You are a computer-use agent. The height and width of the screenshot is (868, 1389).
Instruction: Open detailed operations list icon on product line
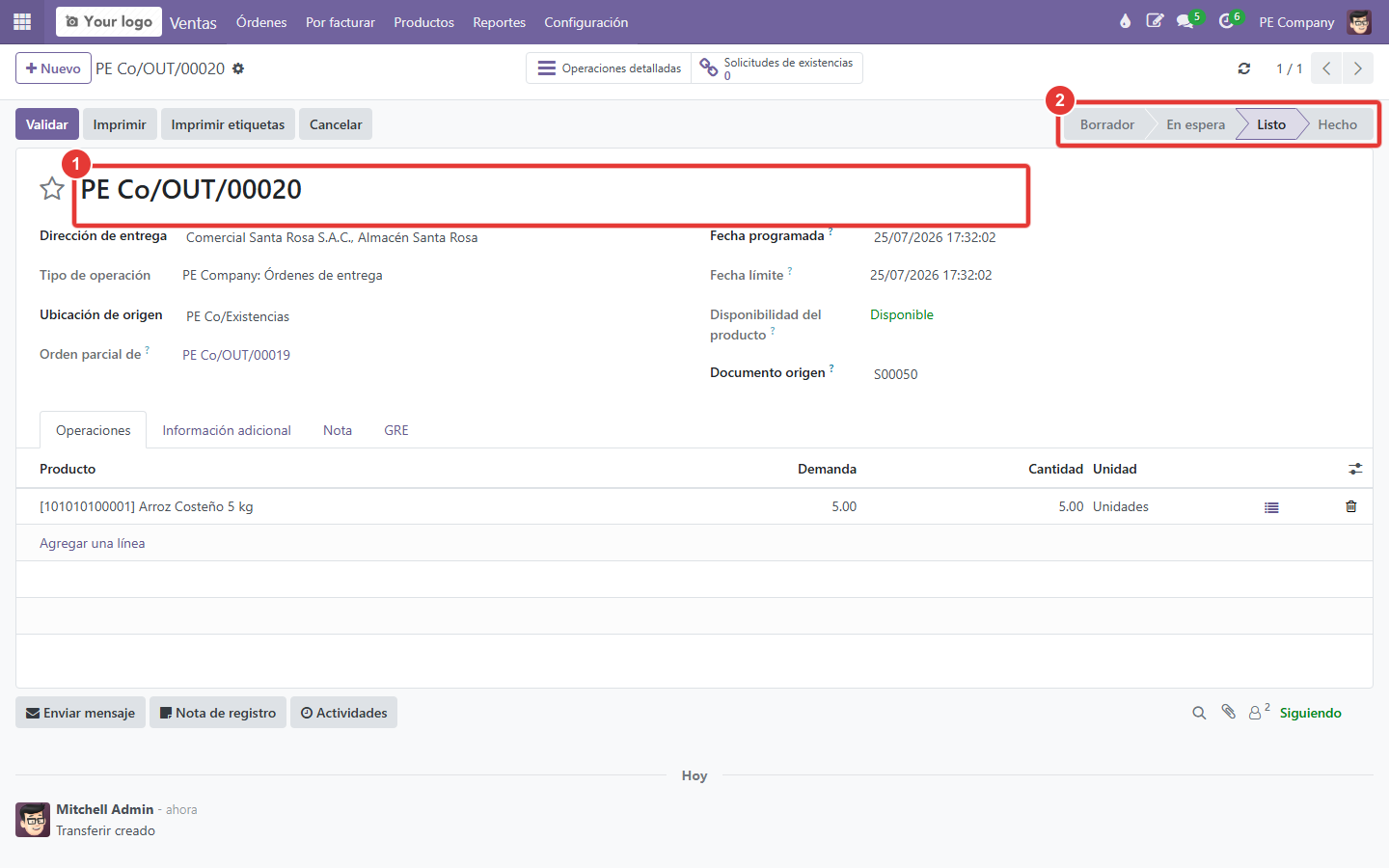pos(1271,507)
